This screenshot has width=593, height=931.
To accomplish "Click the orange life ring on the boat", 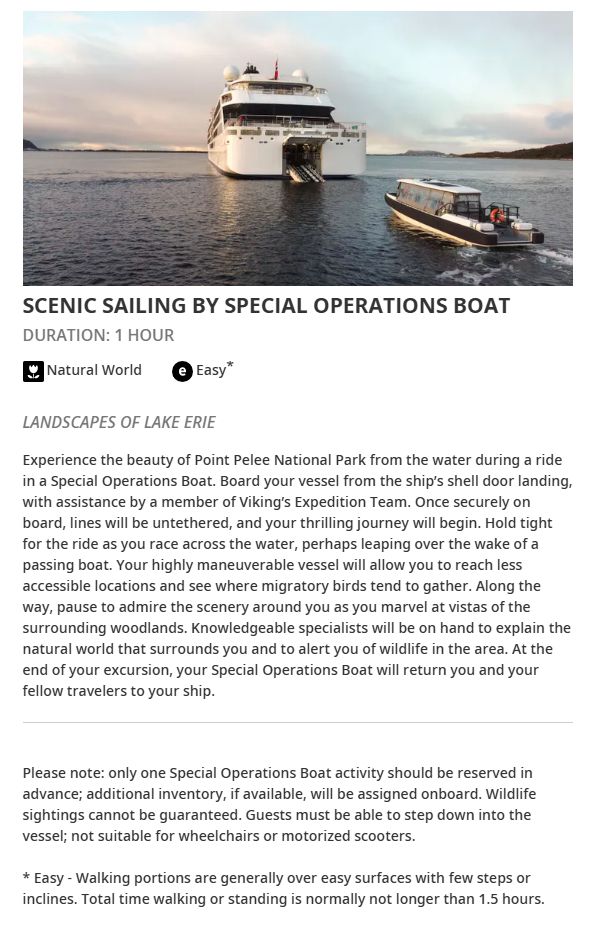I will 497,215.
